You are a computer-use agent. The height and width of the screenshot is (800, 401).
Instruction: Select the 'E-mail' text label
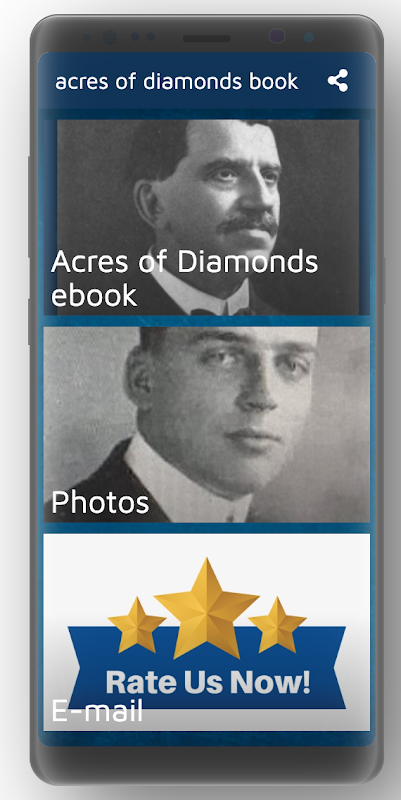[x=97, y=710]
